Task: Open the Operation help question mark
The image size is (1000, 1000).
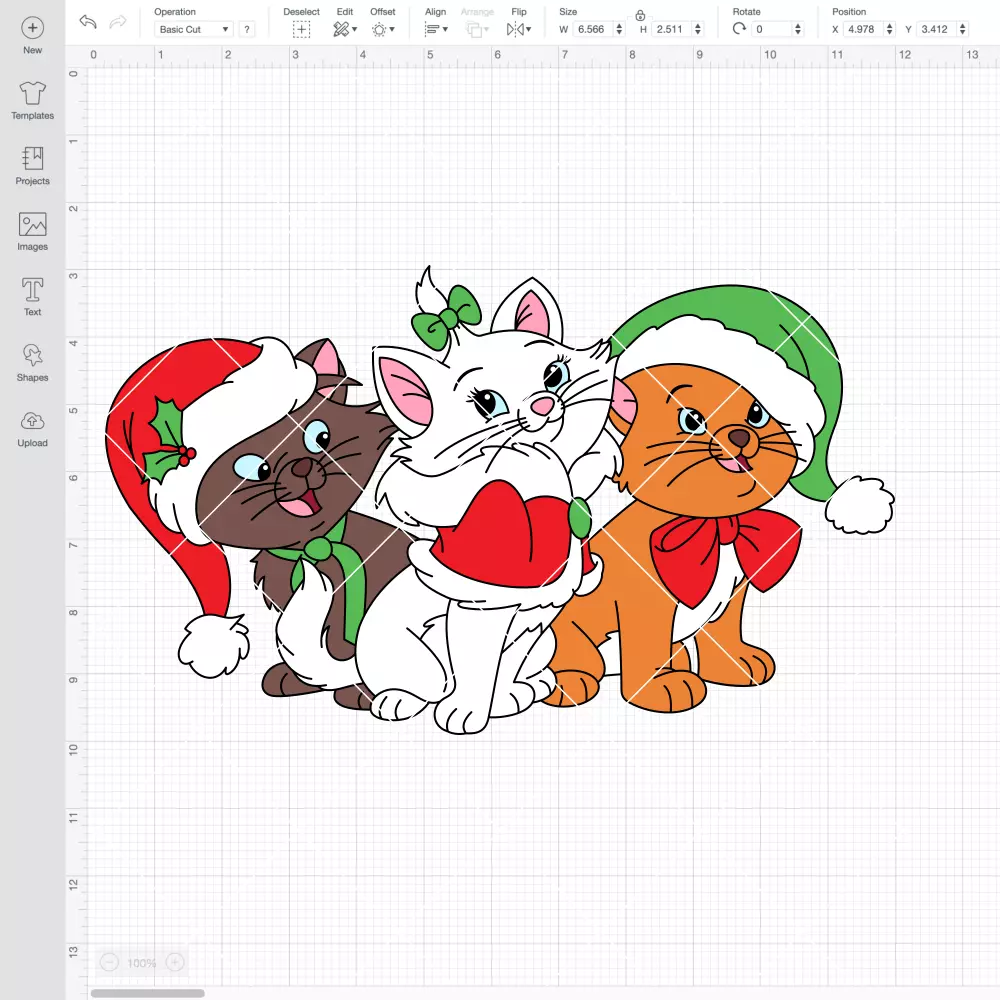Action: click(x=247, y=29)
